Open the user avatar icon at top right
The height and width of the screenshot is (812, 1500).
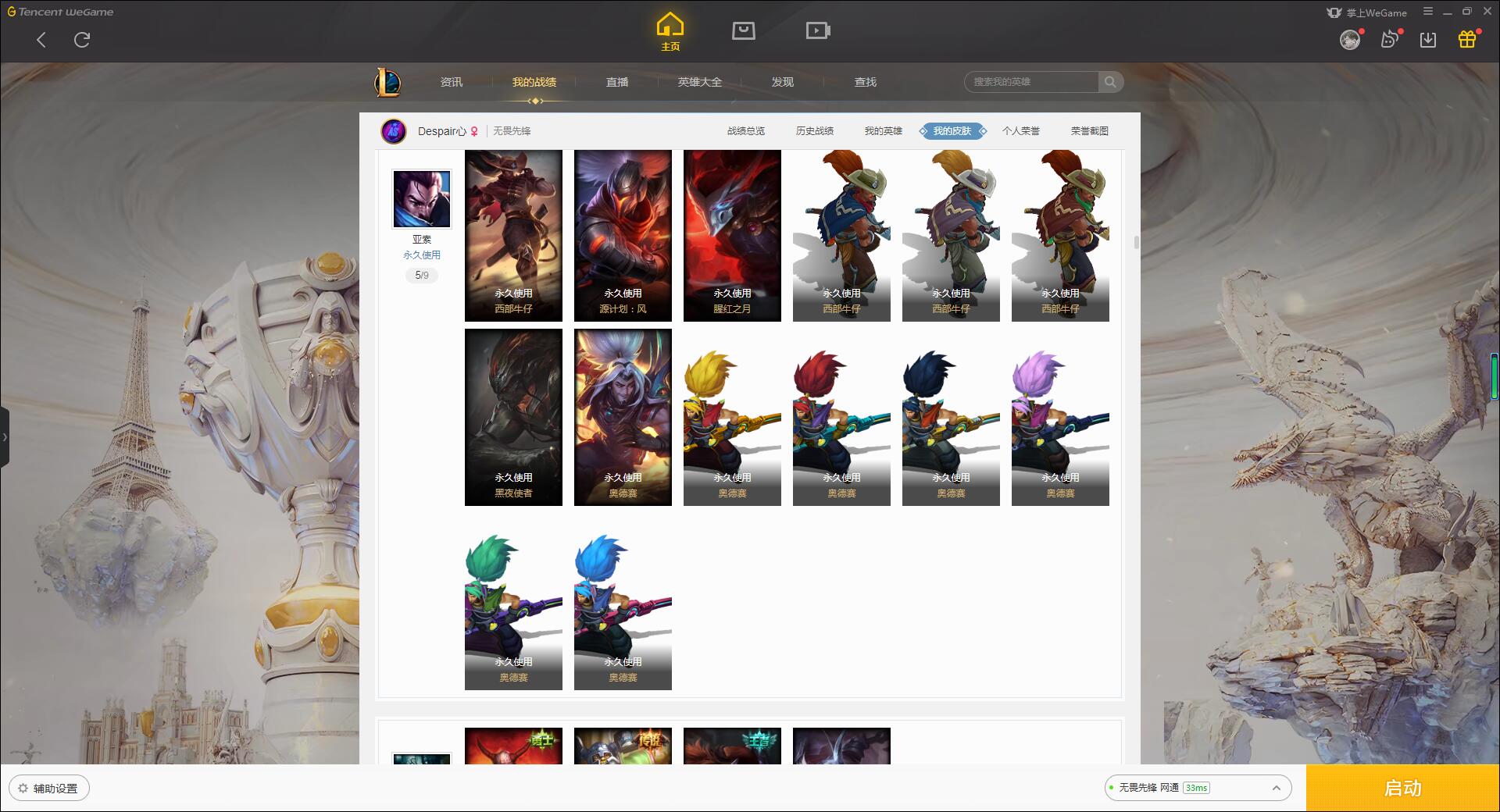click(x=1349, y=40)
